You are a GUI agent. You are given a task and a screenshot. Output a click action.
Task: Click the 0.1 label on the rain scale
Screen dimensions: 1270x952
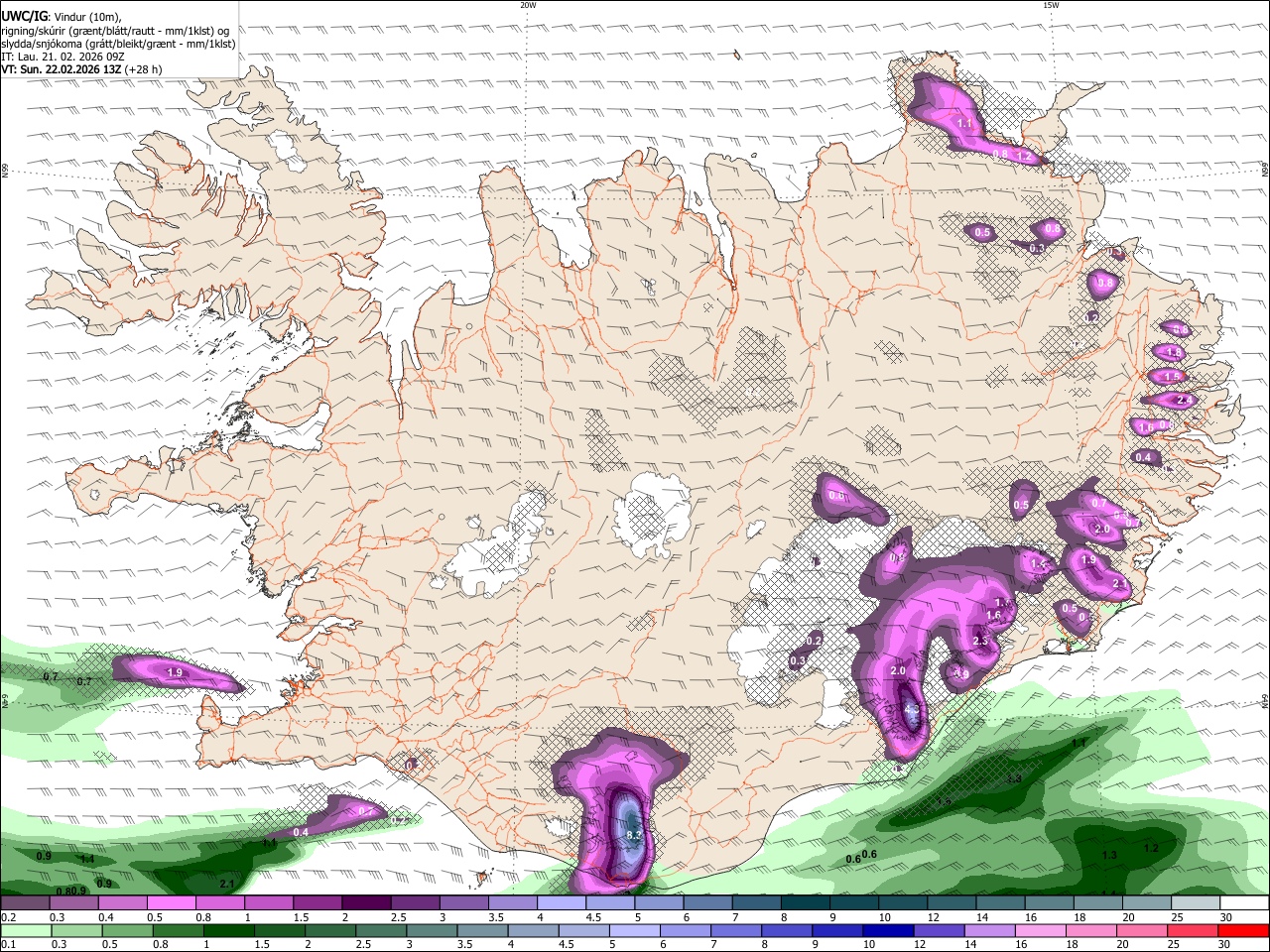pyautogui.click(x=9, y=945)
